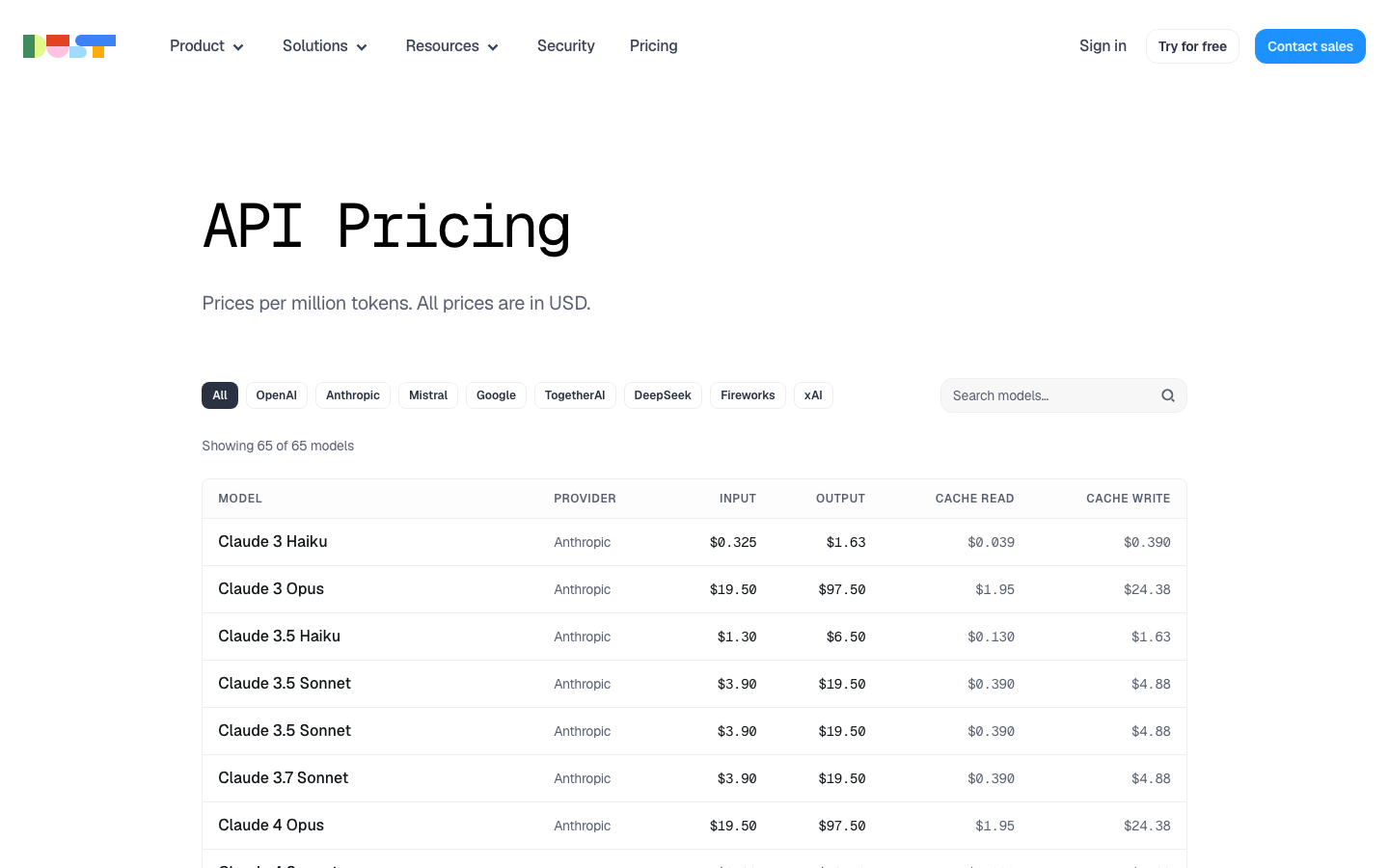Click Claude 3.5 Haiku input price $1.30
The width and height of the screenshot is (1389, 868).
pos(737,637)
